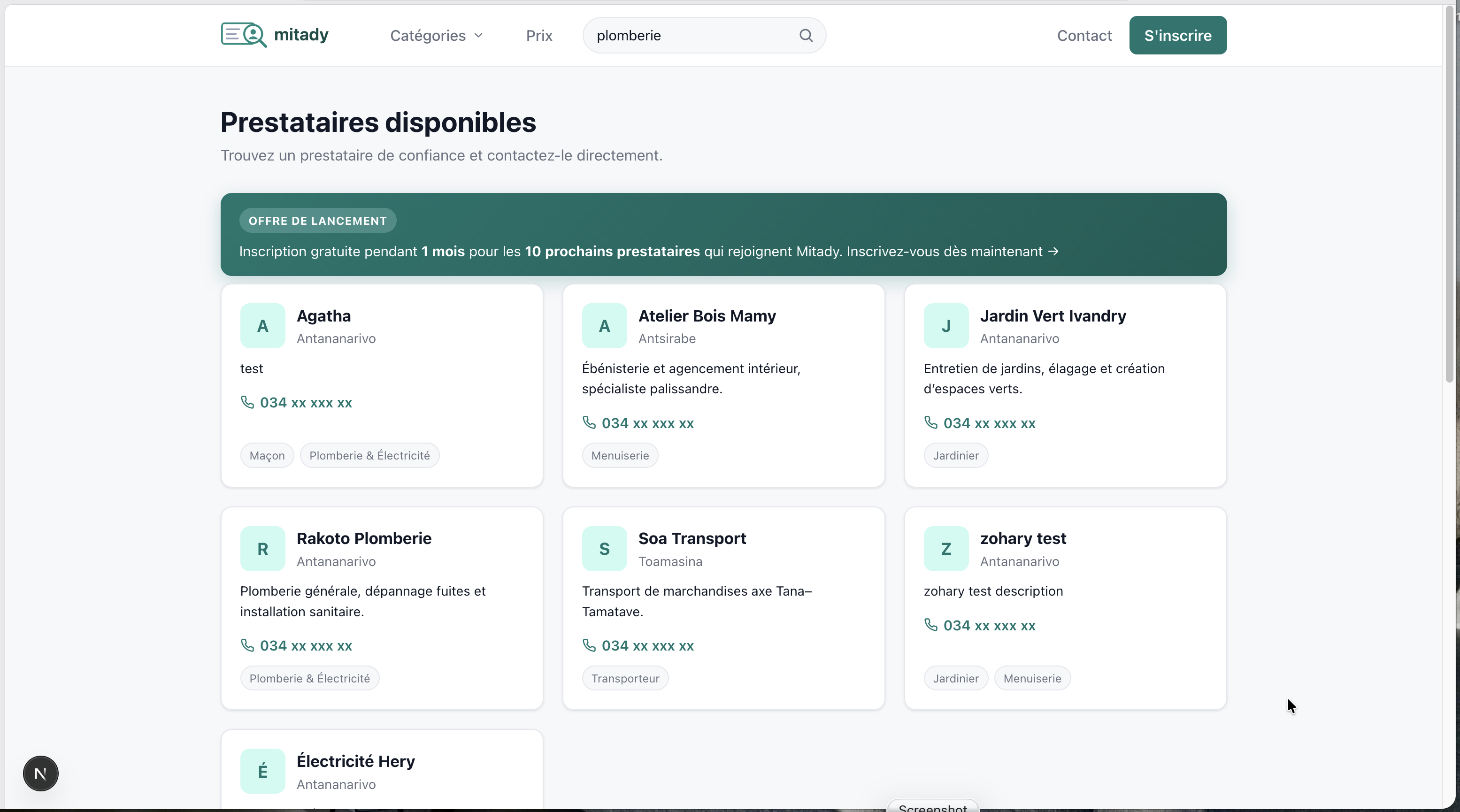Click the mitady logo icon

pos(244,35)
